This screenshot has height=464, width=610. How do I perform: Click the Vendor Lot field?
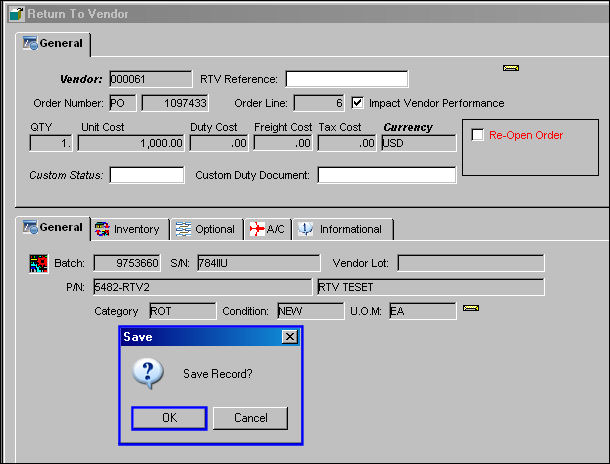click(471, 263)
